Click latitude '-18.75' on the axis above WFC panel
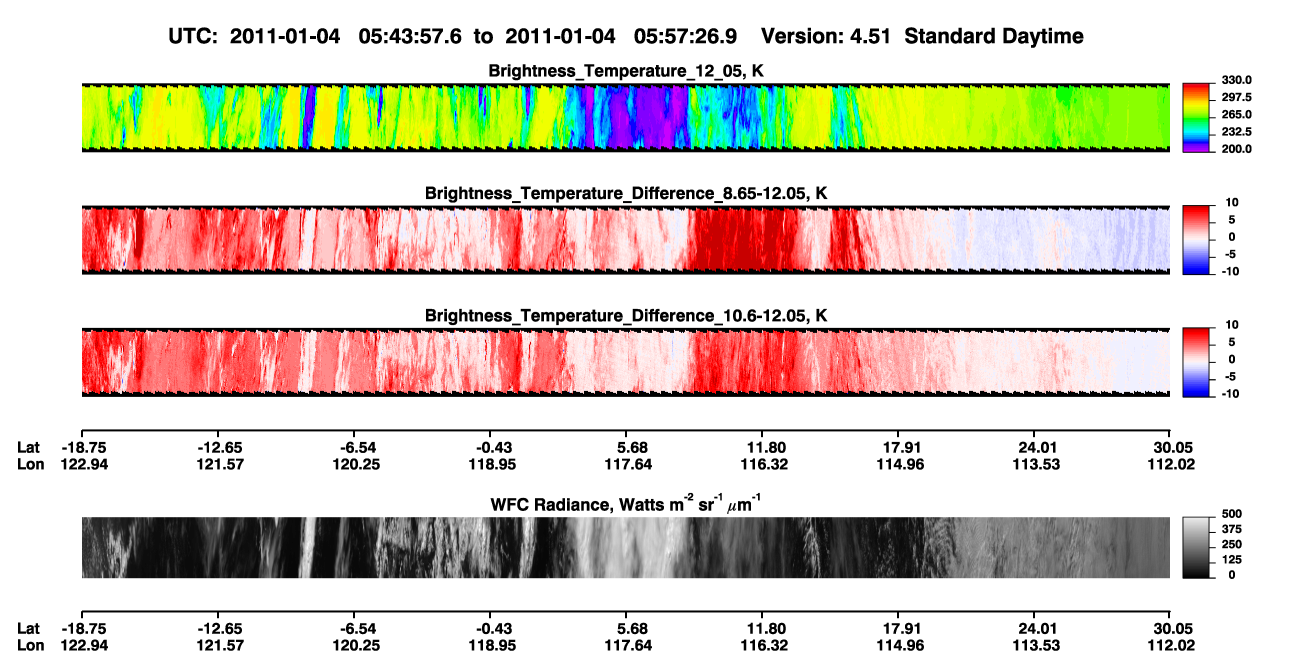Screen dimensions: 1300x667 coord(82,448)
